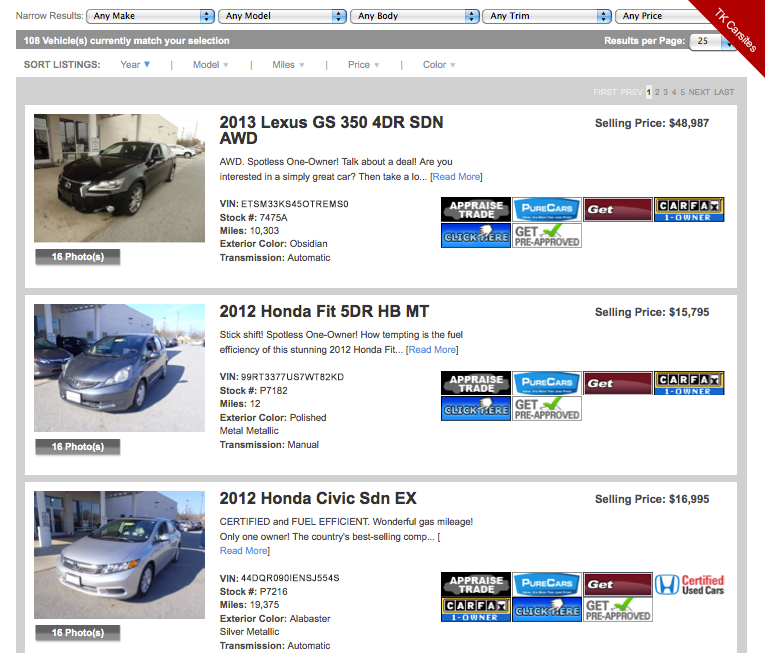Screen dimensions: 765x653
Task: Click Lexus VIN ETSM33KS45OTREMS0
Action: 284,204
